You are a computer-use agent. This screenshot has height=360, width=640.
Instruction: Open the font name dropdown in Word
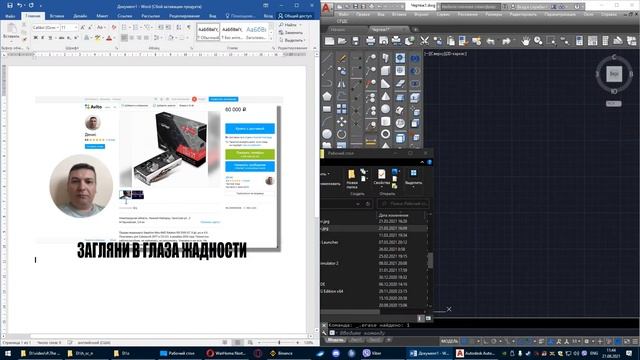(58, 27)
